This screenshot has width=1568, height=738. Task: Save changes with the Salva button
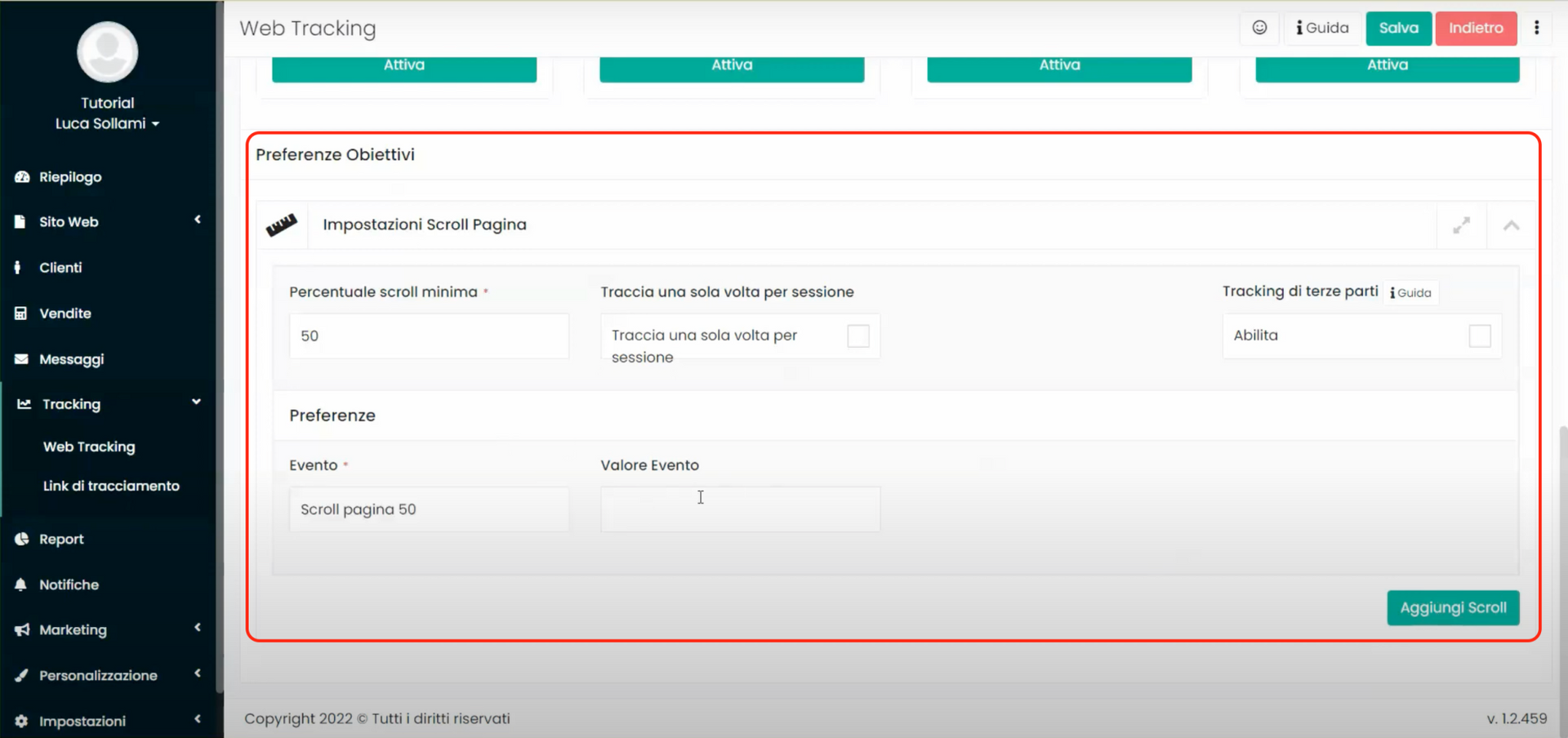(1398, 28)
